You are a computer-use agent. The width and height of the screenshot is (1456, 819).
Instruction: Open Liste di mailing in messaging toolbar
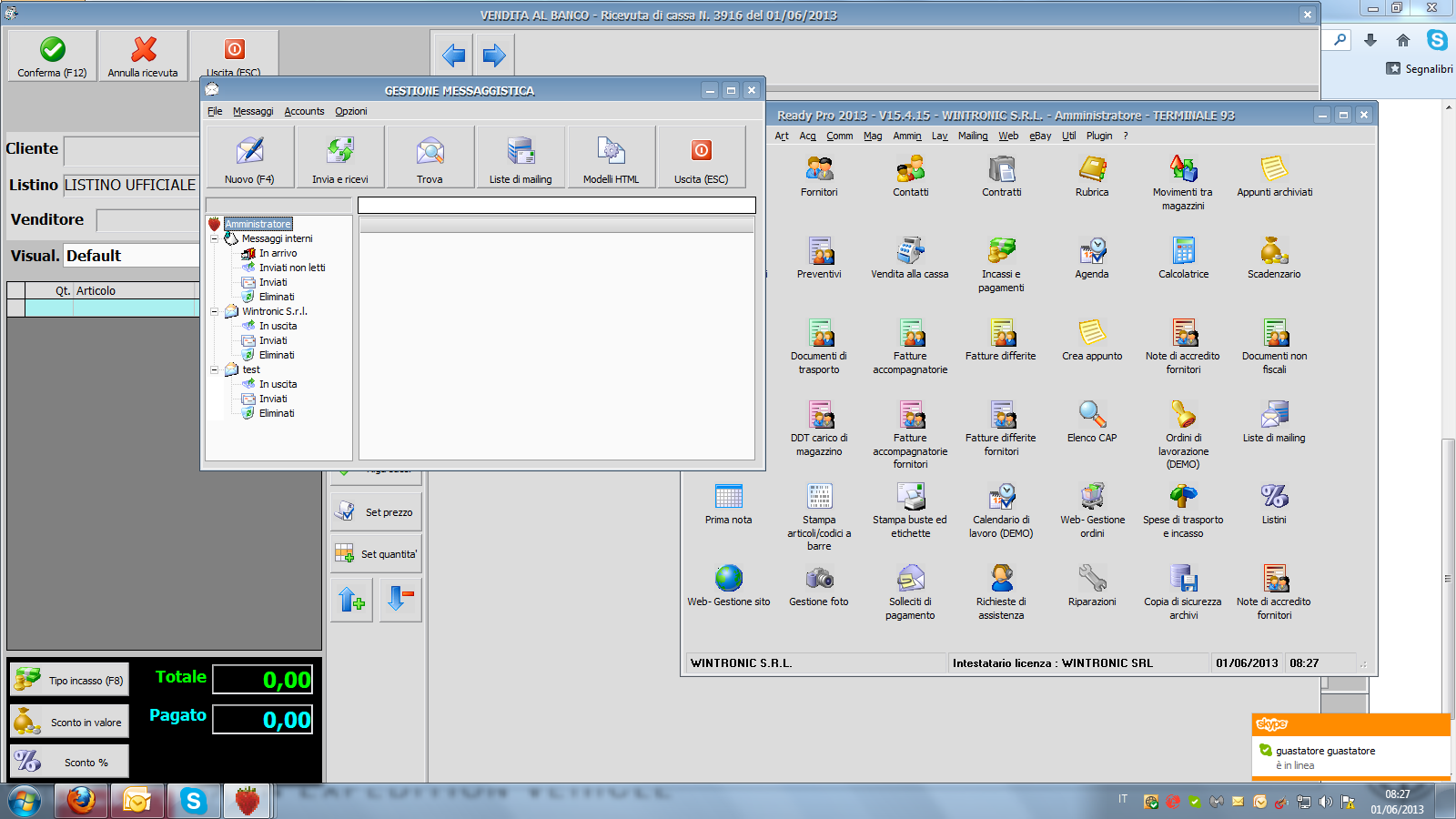pos(521,157)
